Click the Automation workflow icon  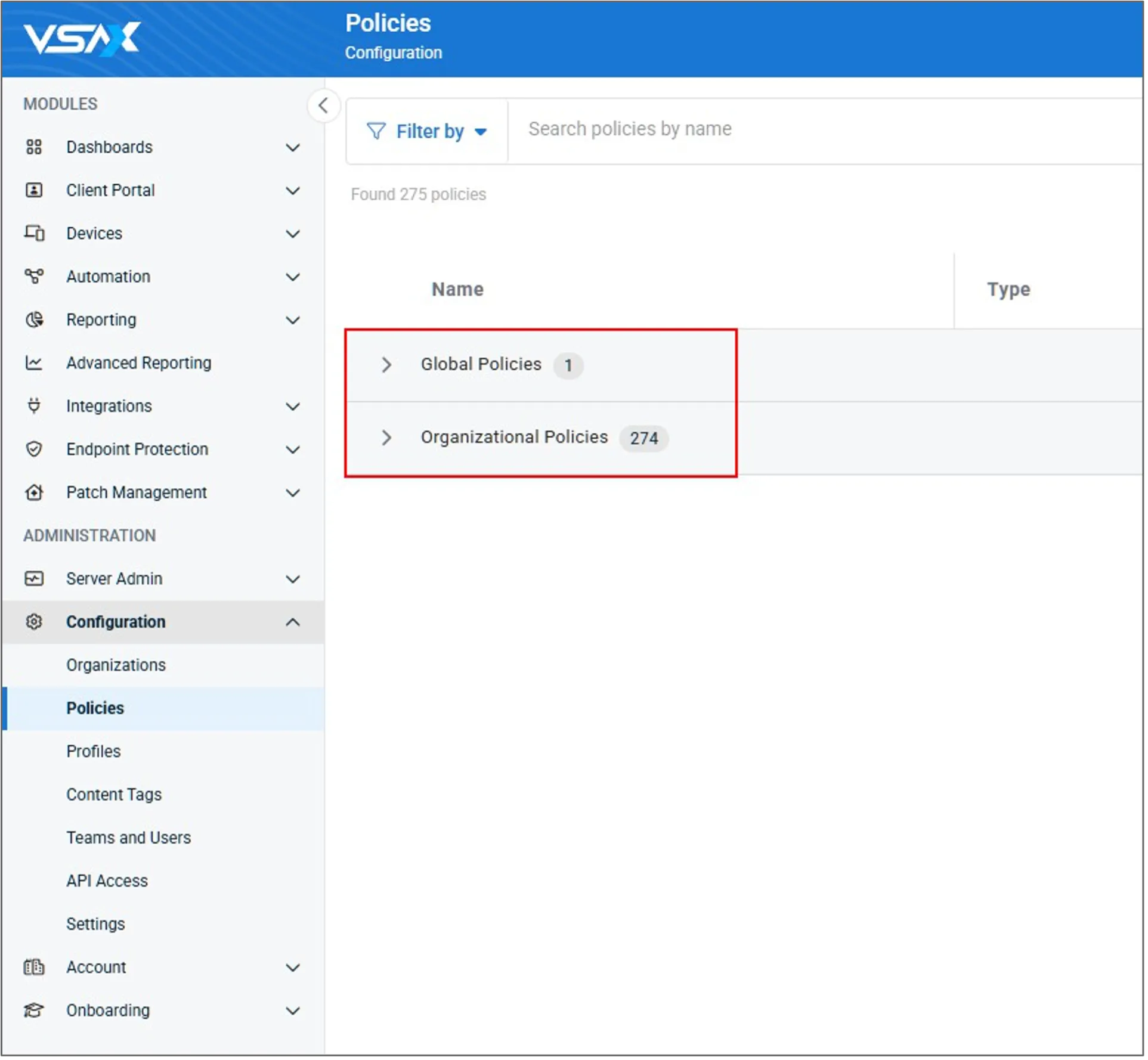tap(34, 277)
